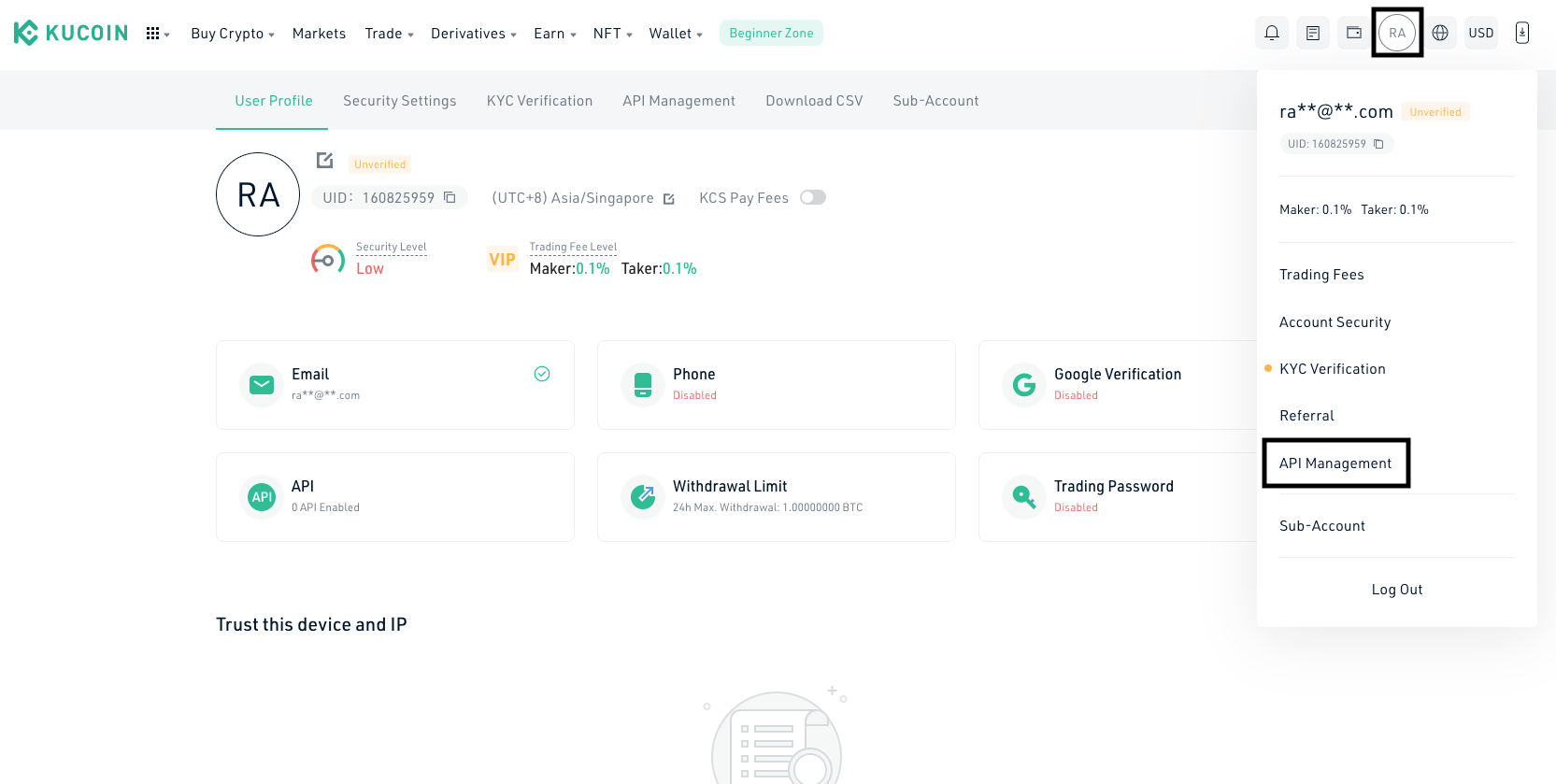Select API Management in the account dropdown
This screenshot has width=1556, height=784.
click(x=1335, y=463)
